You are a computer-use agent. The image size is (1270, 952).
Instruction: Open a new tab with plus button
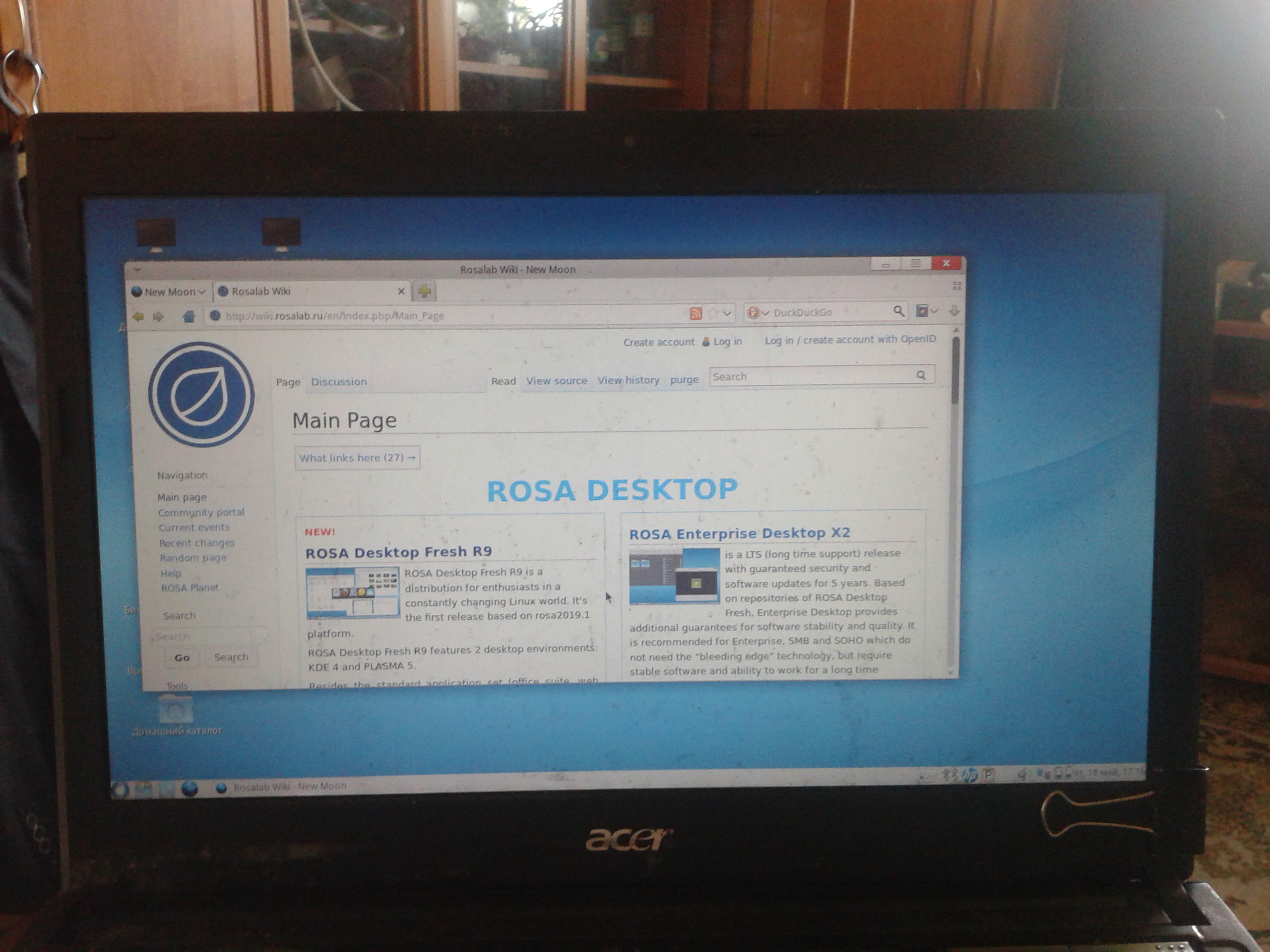(x=424, y=292)
